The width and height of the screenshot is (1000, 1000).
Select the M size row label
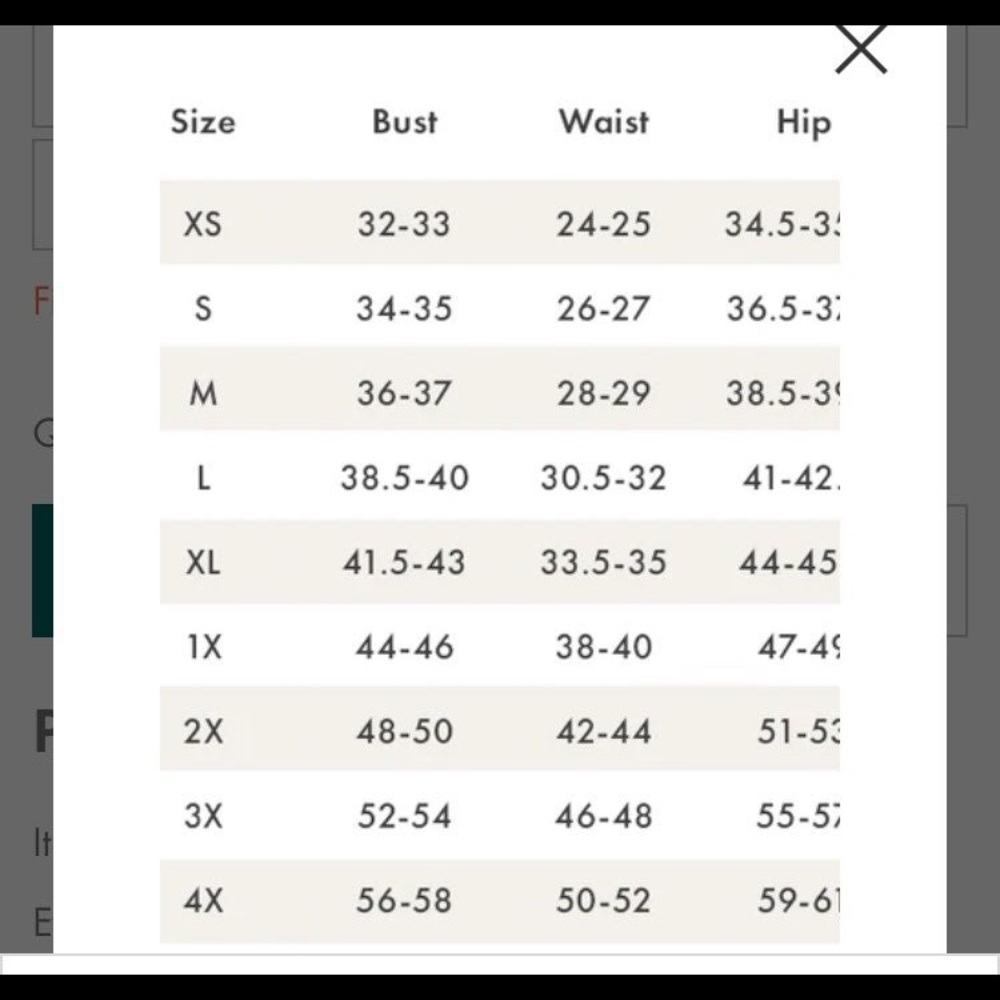click(x=203, y=393)
